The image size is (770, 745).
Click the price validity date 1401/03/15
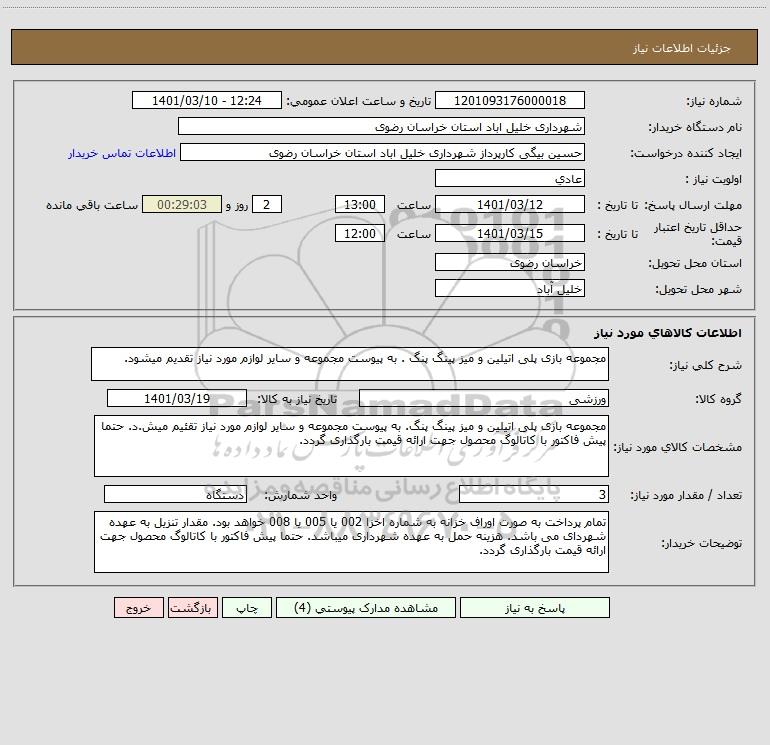click(510, 233)
